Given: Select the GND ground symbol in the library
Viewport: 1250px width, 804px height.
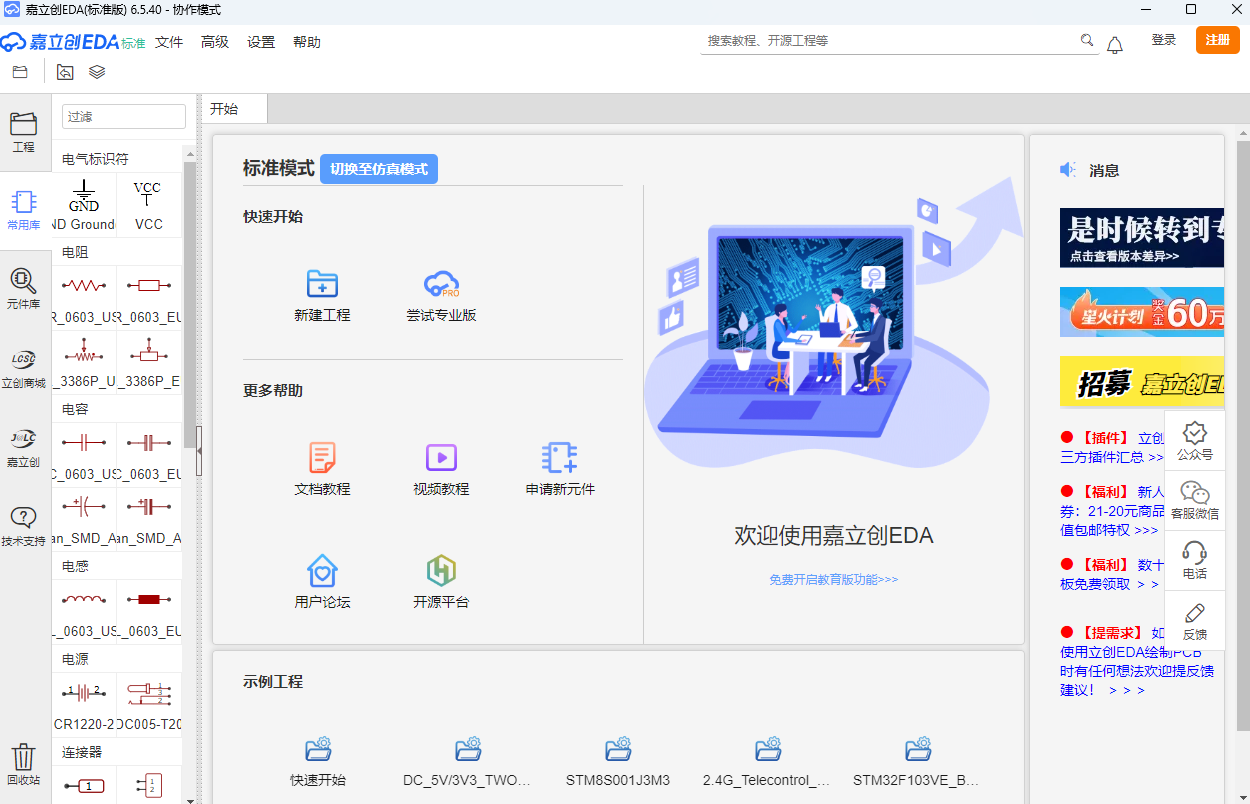Looking at the screenshot, I should 83,200.
